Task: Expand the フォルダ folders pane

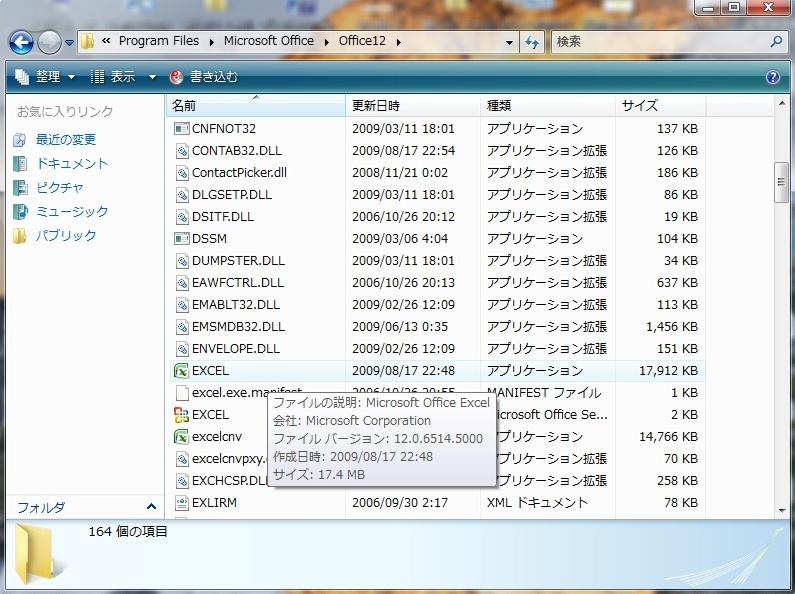Action: point(151,506)
